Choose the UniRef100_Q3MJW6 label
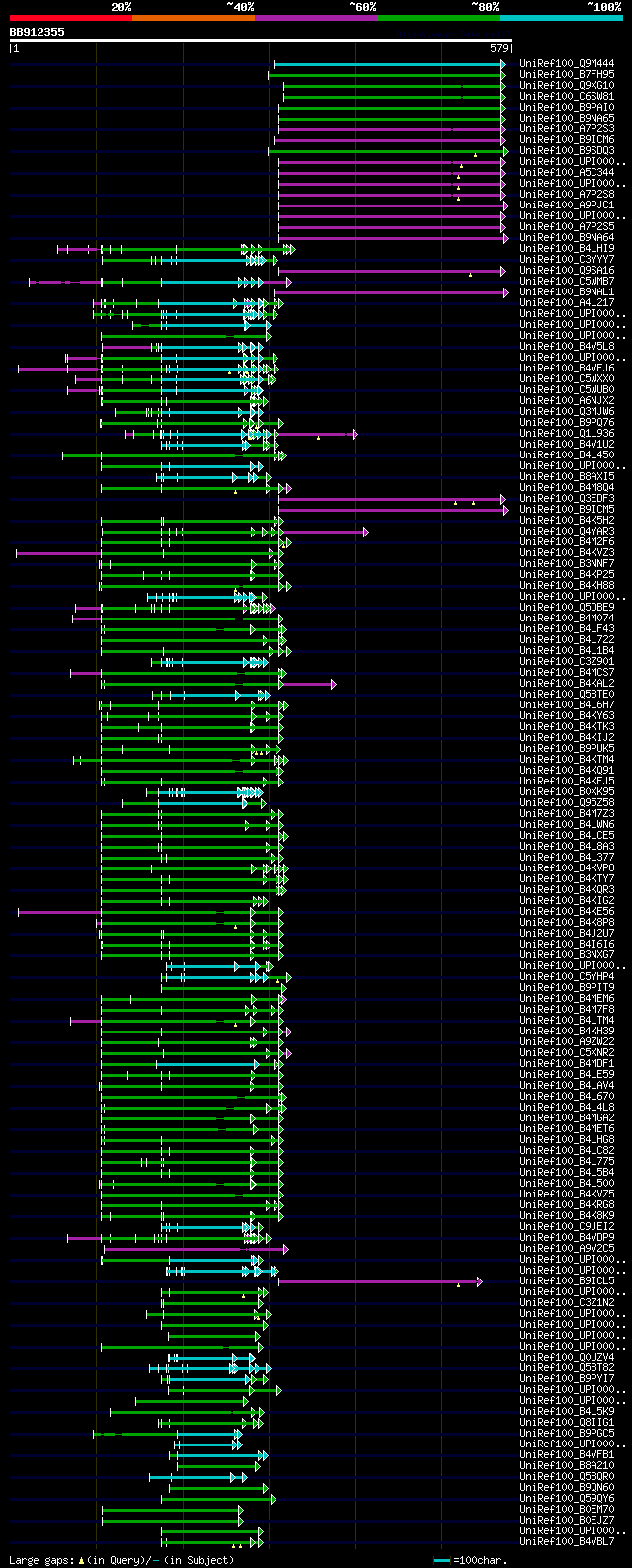This screenshot has width=632, height=1568. click(x=568, y=412)
